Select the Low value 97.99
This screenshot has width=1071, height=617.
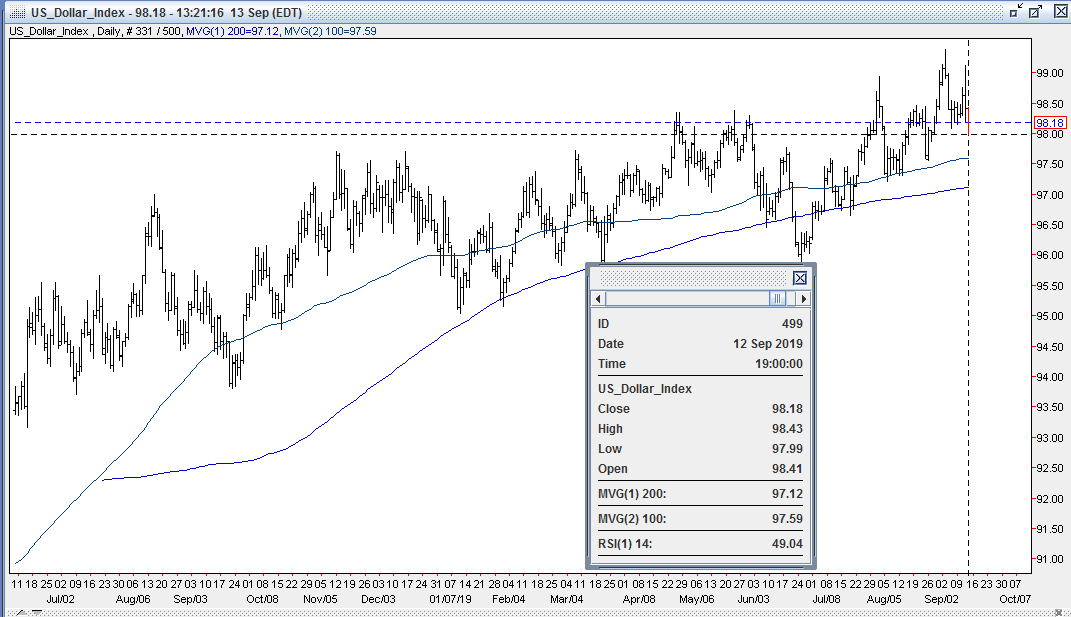click(788, 449)
